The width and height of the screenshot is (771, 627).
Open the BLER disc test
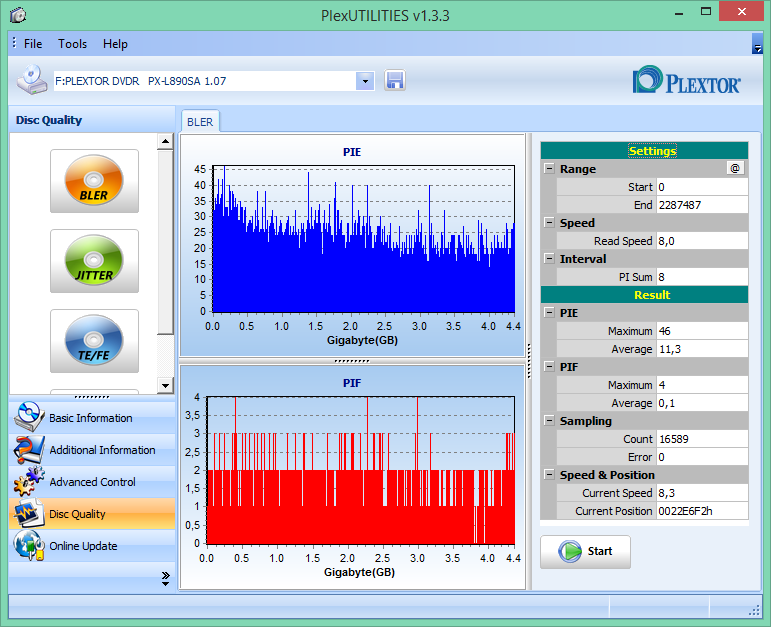pos(94,180)
